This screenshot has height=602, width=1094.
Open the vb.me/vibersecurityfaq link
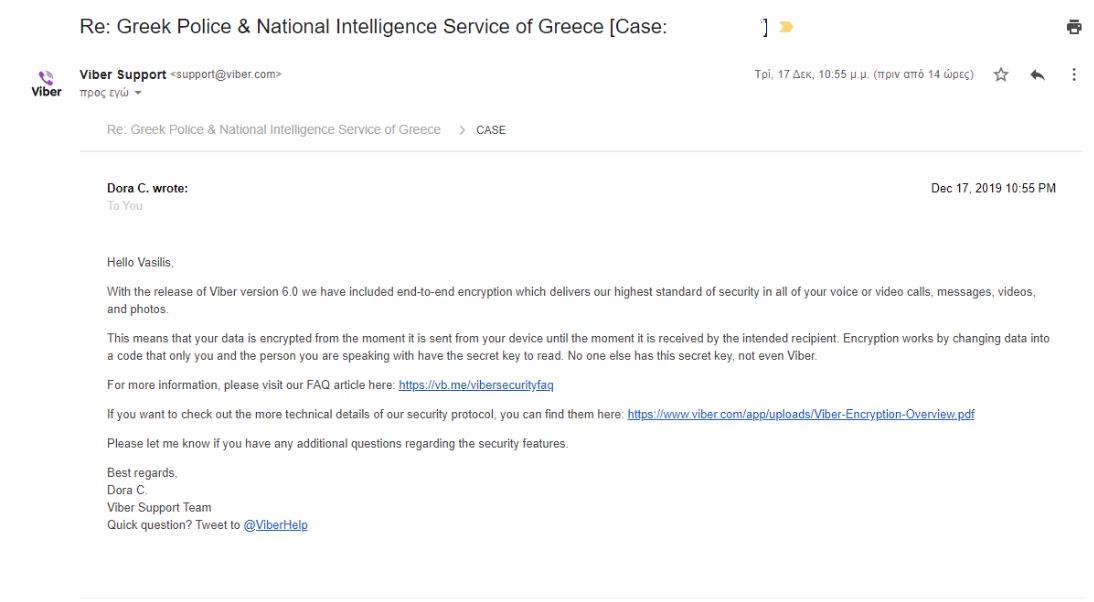pyautogui.click(x=475, y=385)
